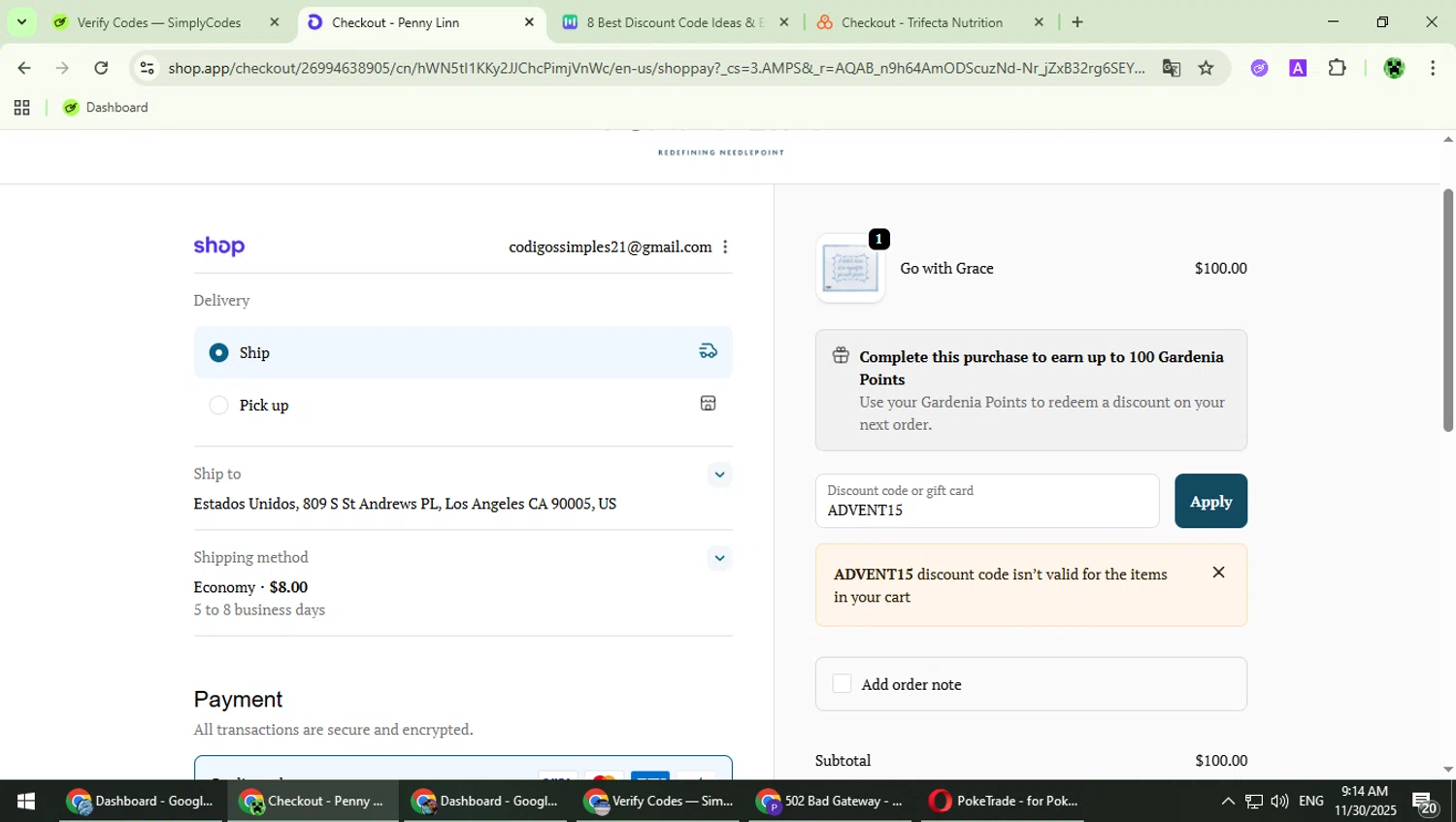
Task: Open a new browser tab
Action: pos(1077,22)
